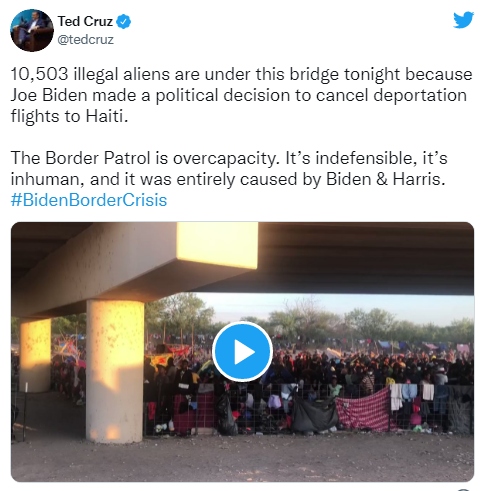This screenshot has width=483, height=491.
Task: Click the words "flights to Haiti."
Action: click(69, 116)
